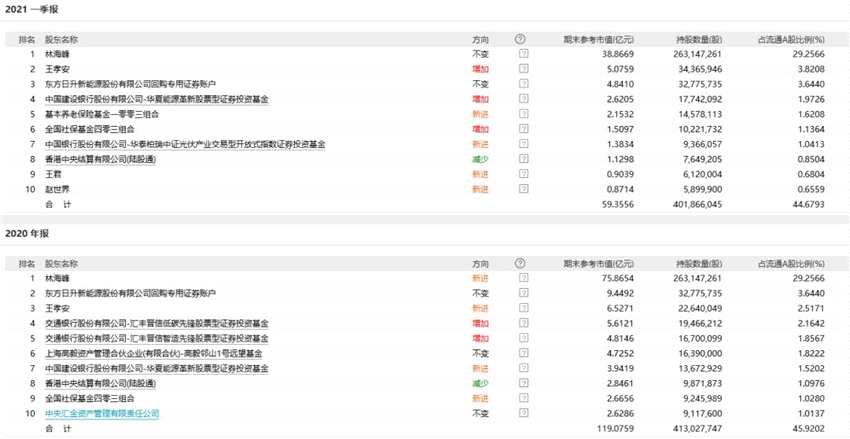Open the blue 中央汇金资产管理有限责任公司 link
This screenshot has height=439, width=850.
(102, 413)
